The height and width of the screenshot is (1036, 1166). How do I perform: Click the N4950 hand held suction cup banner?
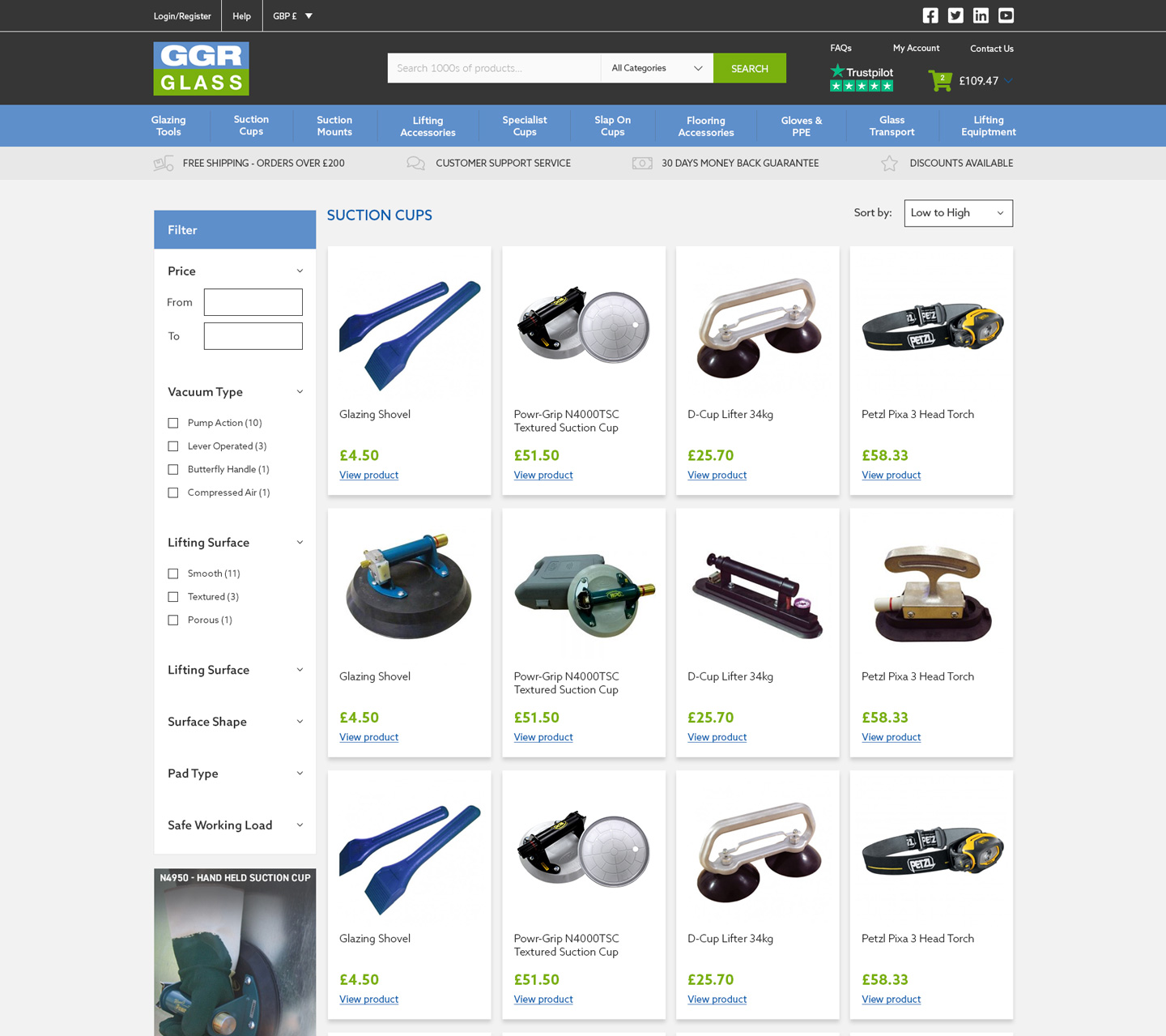235,952
